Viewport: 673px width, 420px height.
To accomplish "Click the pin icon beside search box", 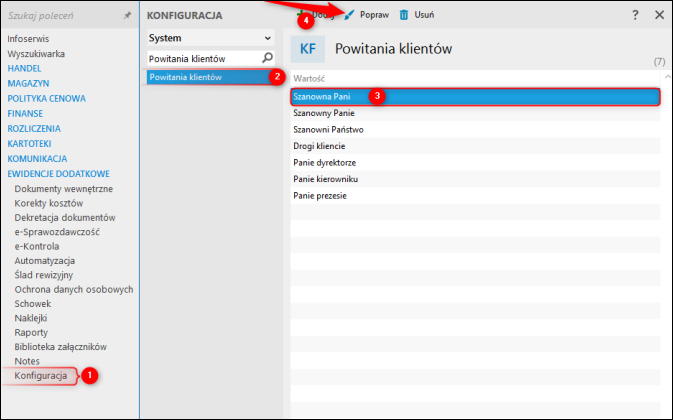I will [x=127, y=15].
